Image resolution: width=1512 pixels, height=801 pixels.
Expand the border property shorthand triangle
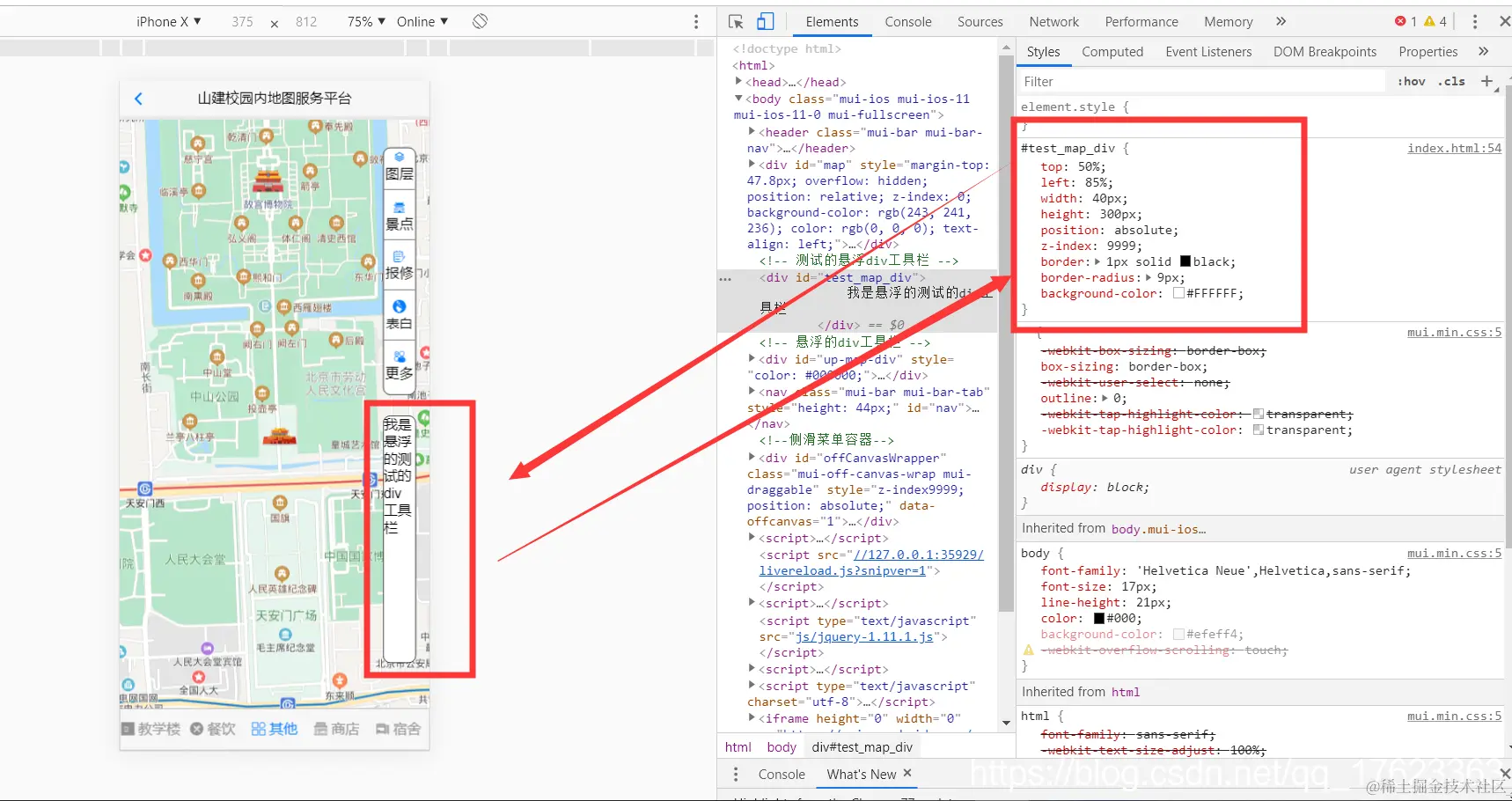click(1097, 261)
